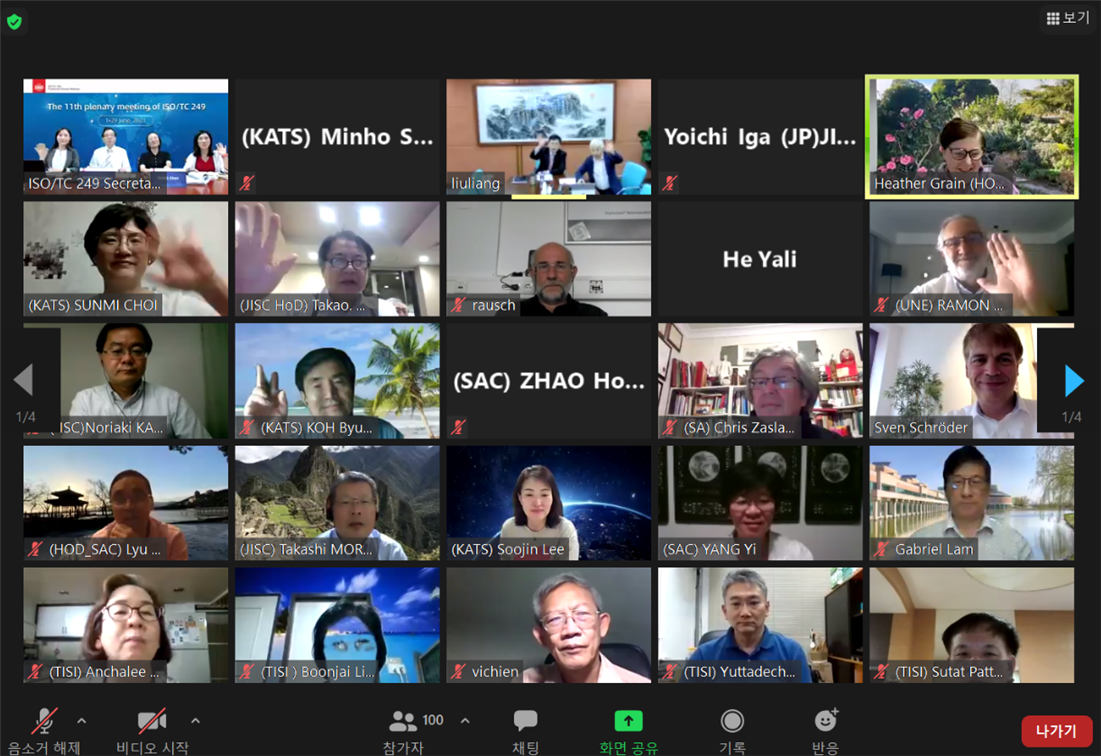Image resolution: width=1101 pixels, height=756 pixels.
Task: Unmute microphone via 음소거 해제
Action: [43, 721]
